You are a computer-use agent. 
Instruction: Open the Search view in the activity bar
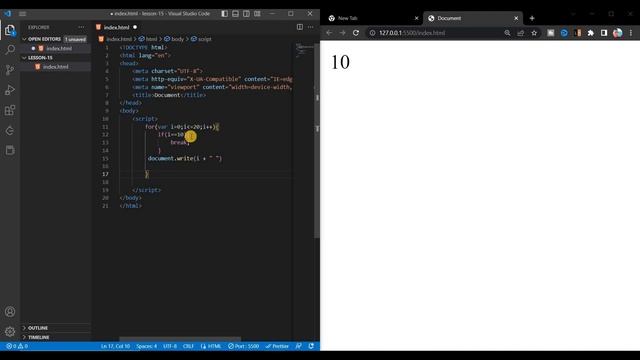click(x=10, y=50)
